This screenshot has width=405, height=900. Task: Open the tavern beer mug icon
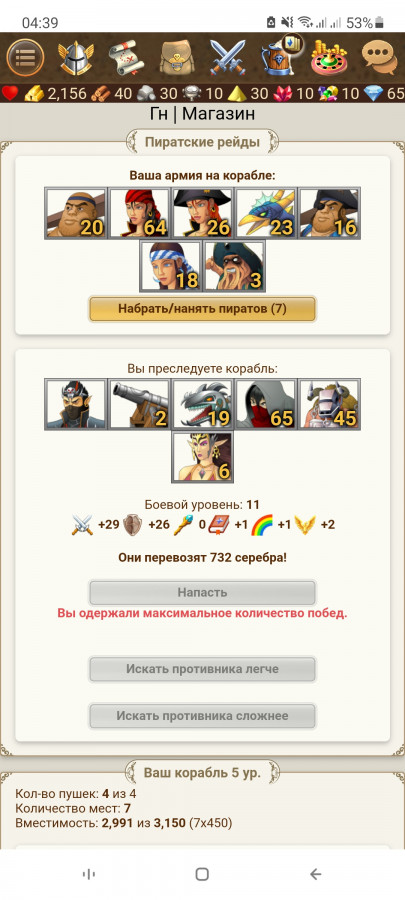(280, 56)
